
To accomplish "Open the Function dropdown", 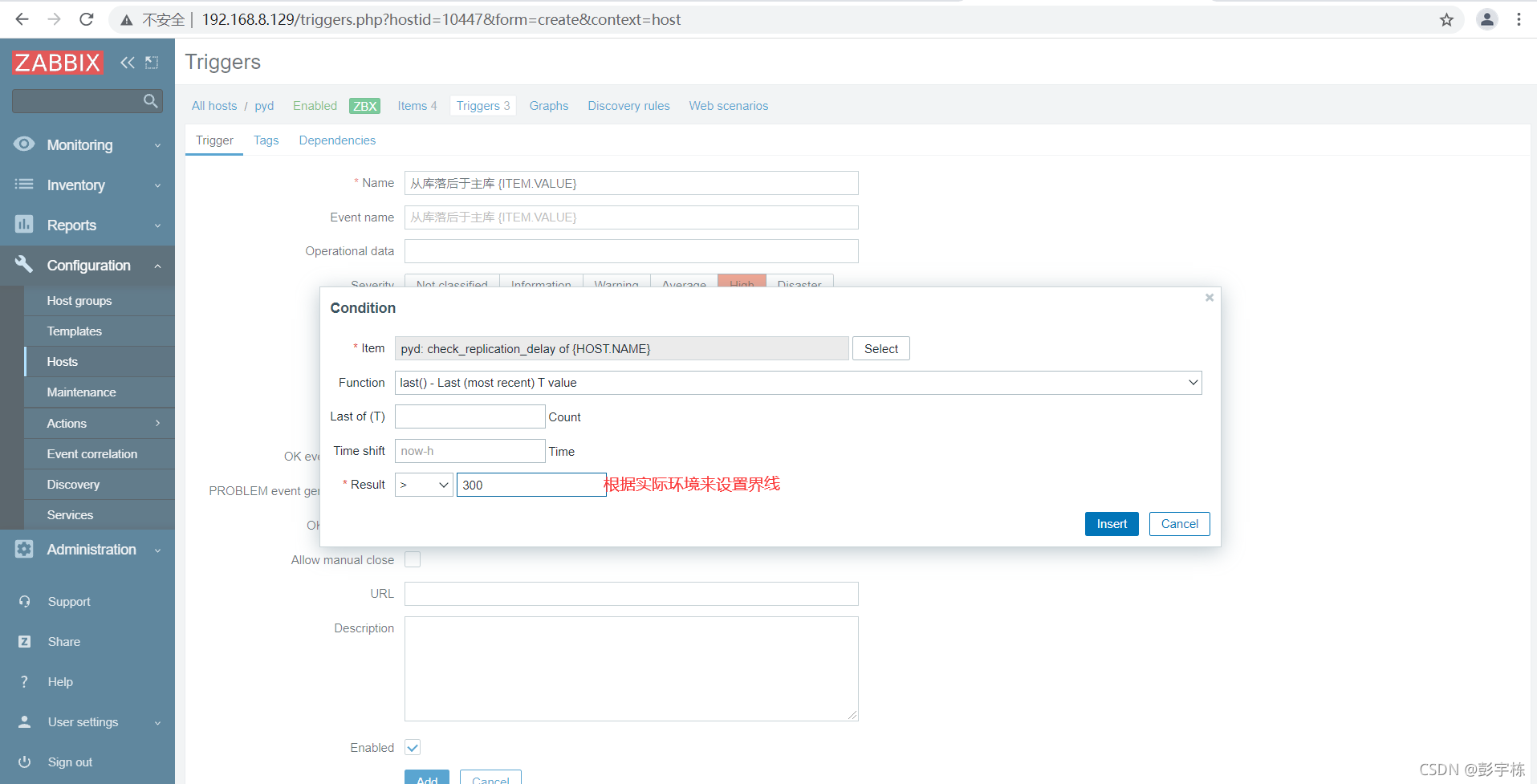I will pos(798,383).
